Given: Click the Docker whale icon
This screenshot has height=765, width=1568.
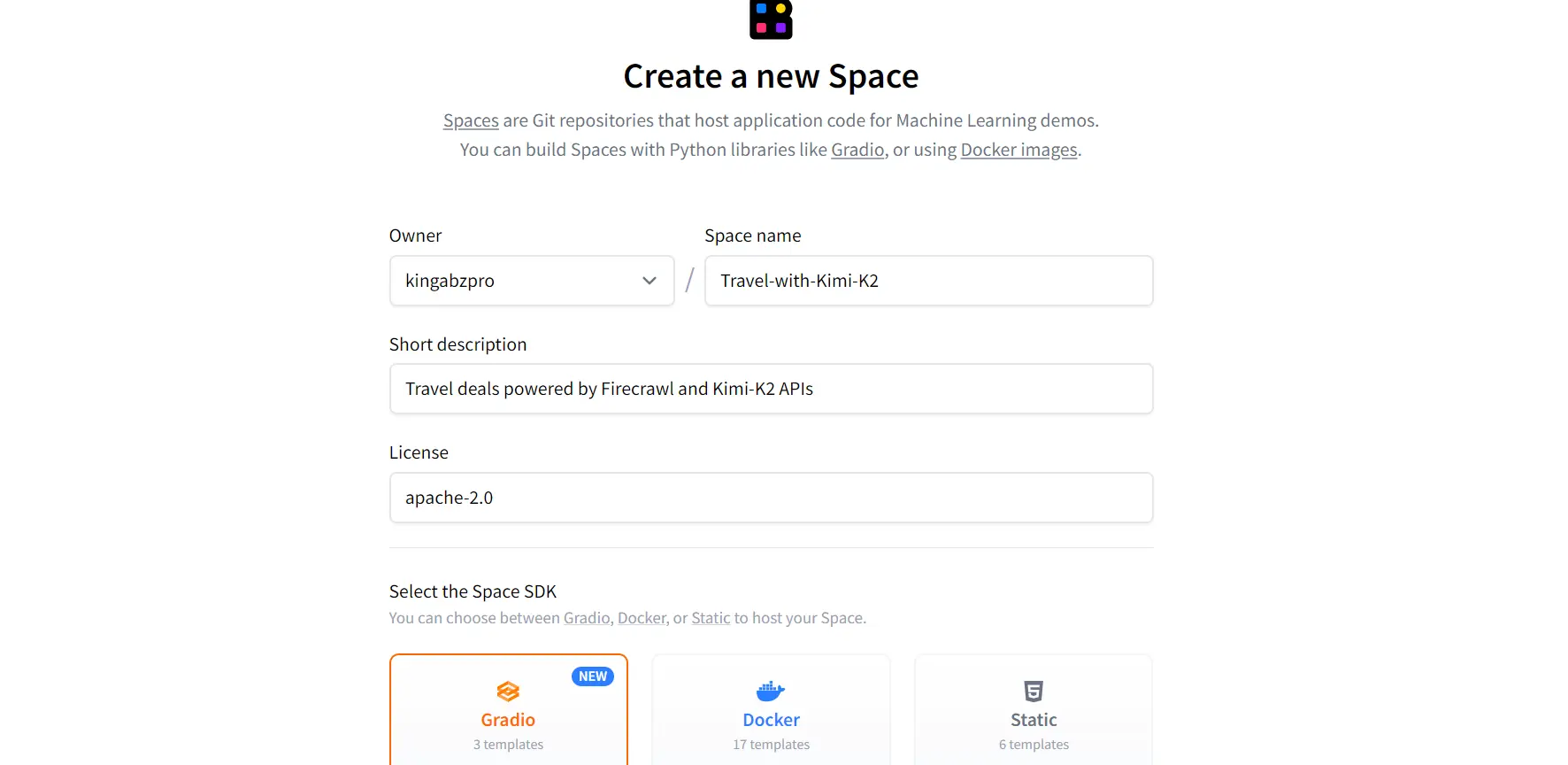Looking at the screenshot, I should [x=770, y=692].
